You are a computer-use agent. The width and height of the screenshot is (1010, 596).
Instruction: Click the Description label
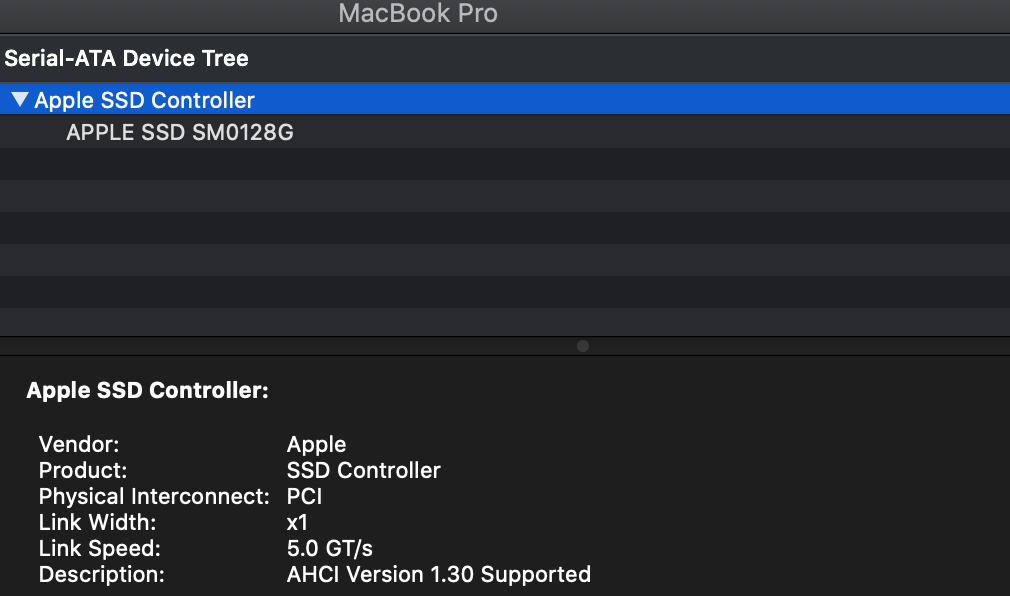102,575
